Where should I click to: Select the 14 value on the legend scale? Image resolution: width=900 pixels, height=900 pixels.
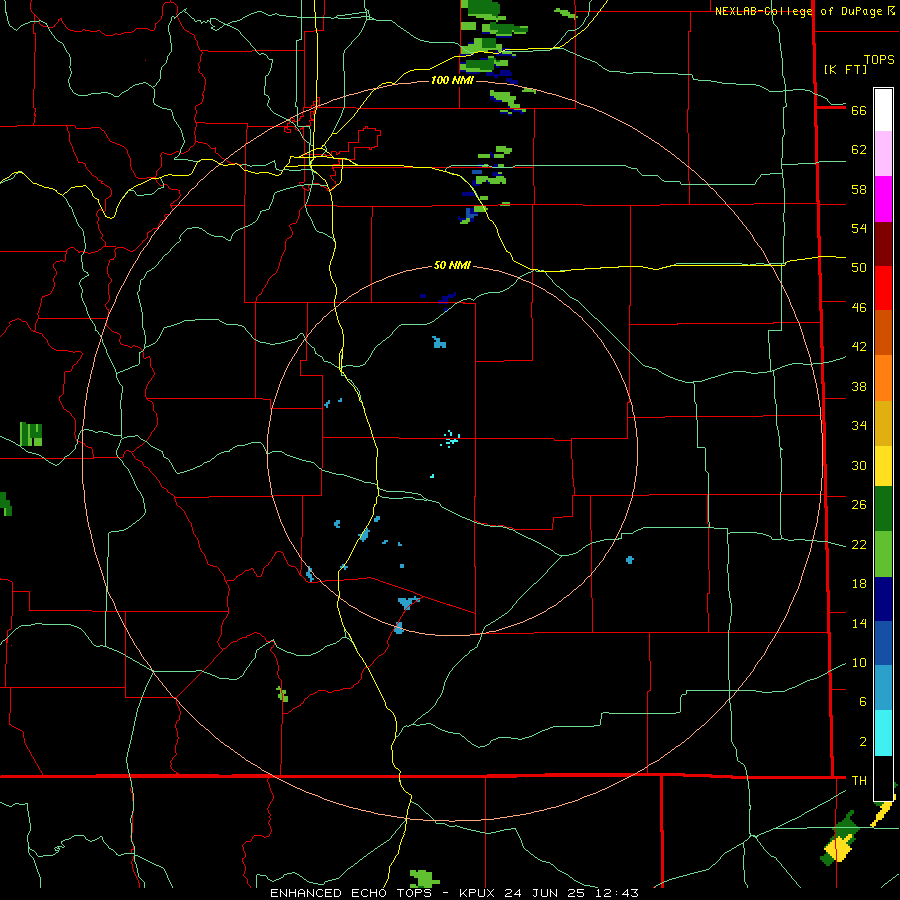(859, 623)
